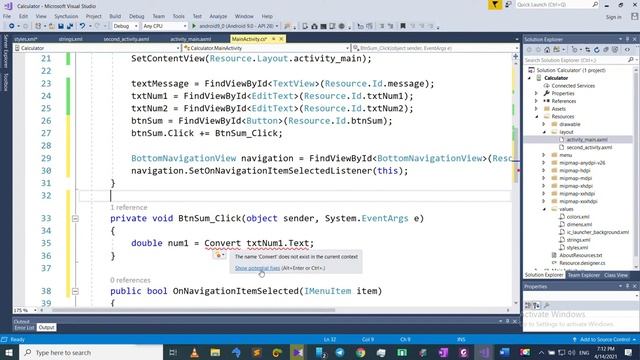Expand Properties node in Solution Explorer
The height and width of the screenshot is (360, 640).
(537, 93)
